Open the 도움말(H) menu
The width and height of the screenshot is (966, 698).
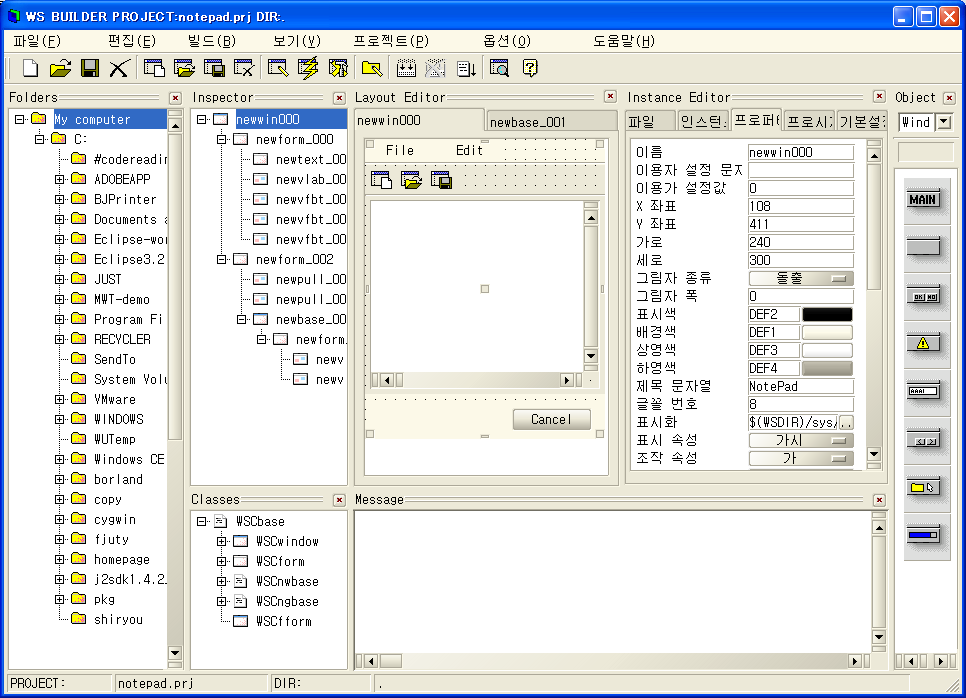click(x=624, y=41)
